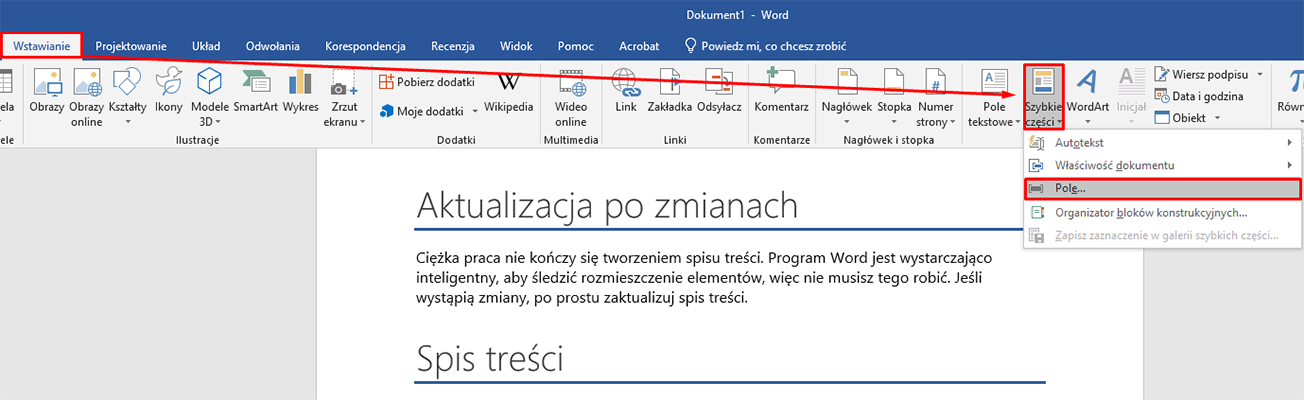Go to the Odwołania tab

[x=272, y=46]
